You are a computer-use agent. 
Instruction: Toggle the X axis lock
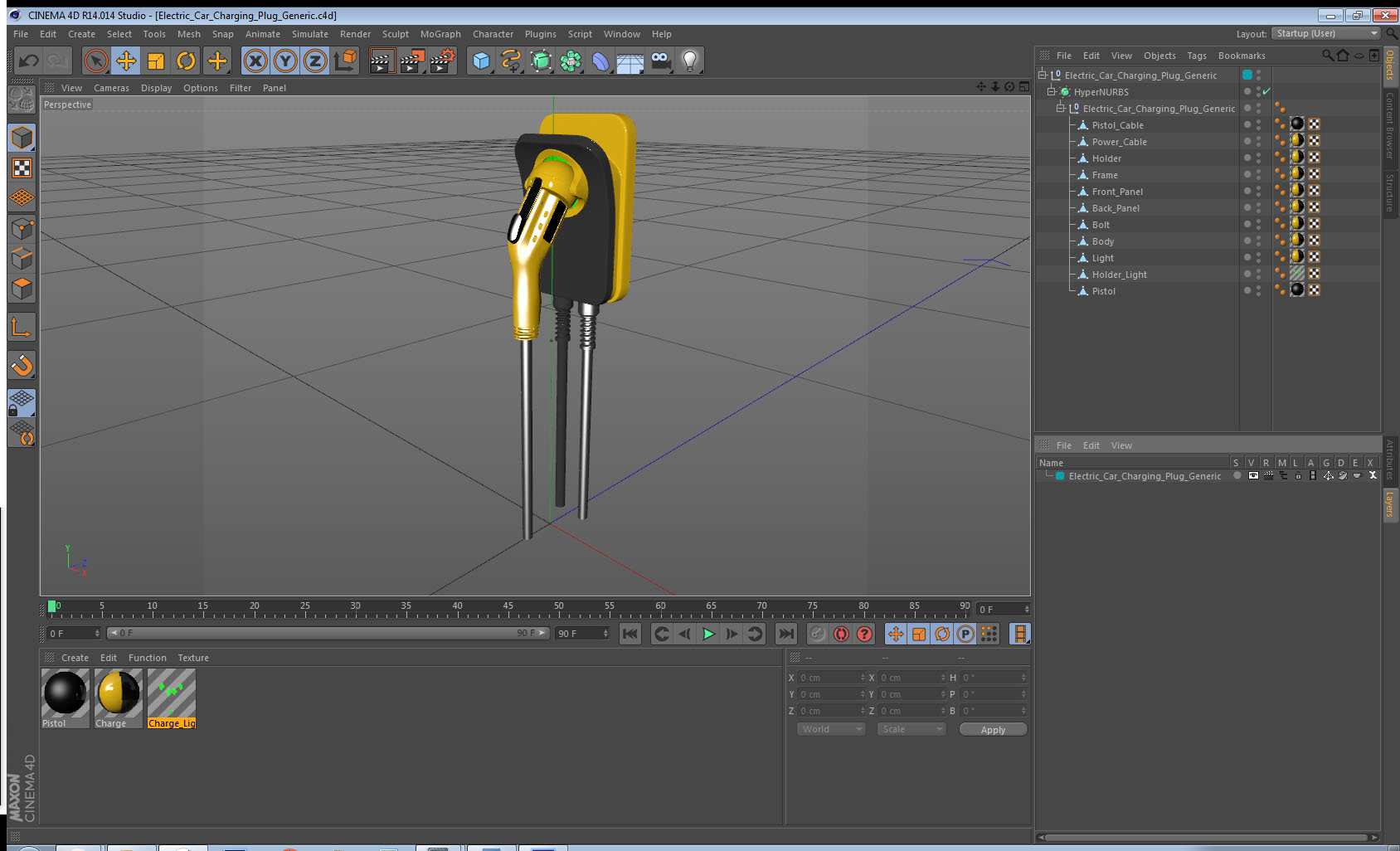tap(255, 61)
